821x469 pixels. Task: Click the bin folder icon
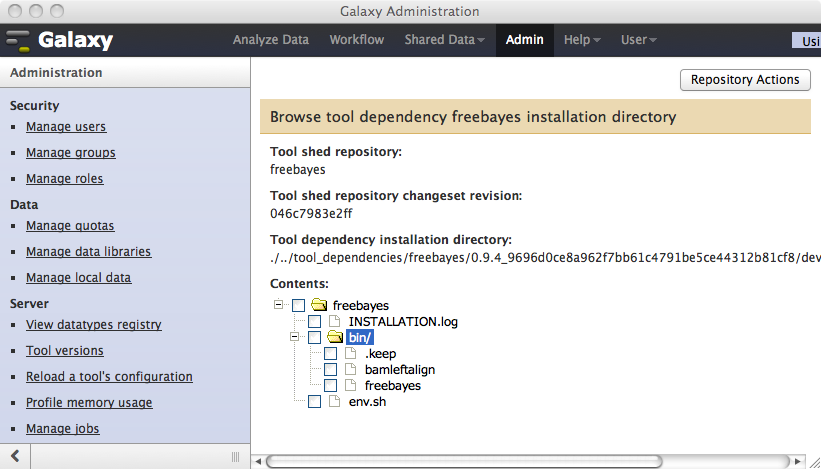click(335, 337)
